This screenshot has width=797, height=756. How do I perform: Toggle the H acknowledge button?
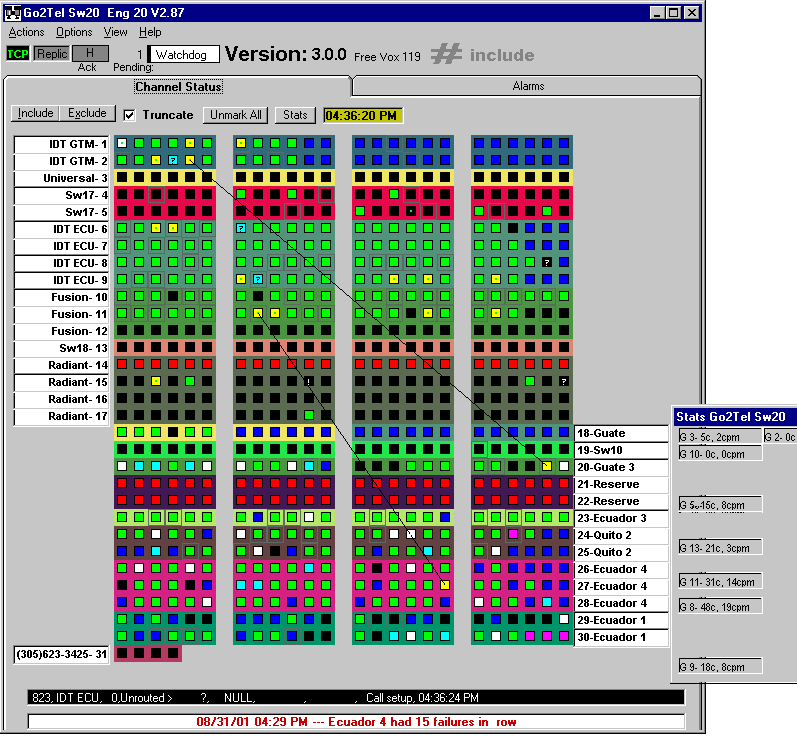tap(90, 53)
